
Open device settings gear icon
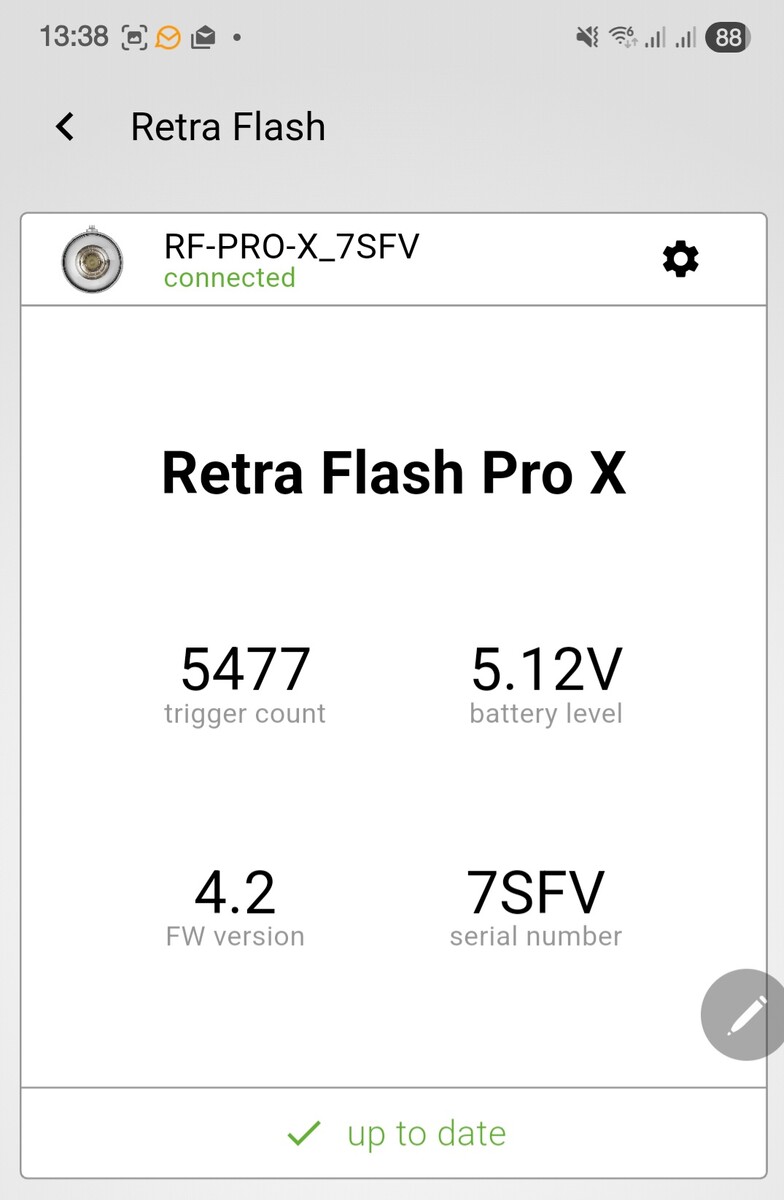(681, 260)
